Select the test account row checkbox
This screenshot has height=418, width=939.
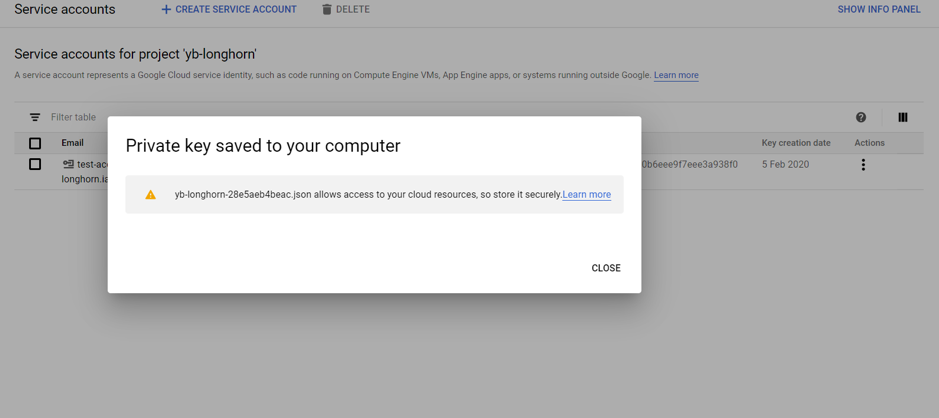click(35, 164)
